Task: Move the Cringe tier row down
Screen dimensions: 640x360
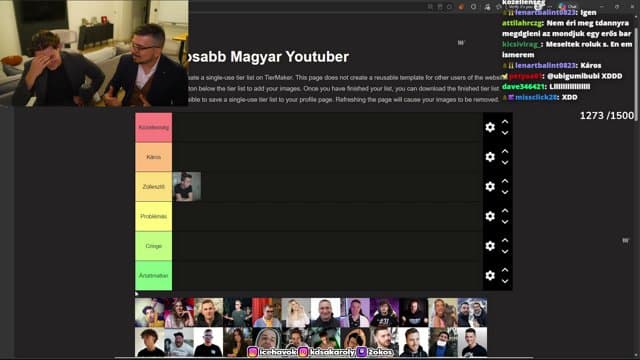Action: (505, 252)
